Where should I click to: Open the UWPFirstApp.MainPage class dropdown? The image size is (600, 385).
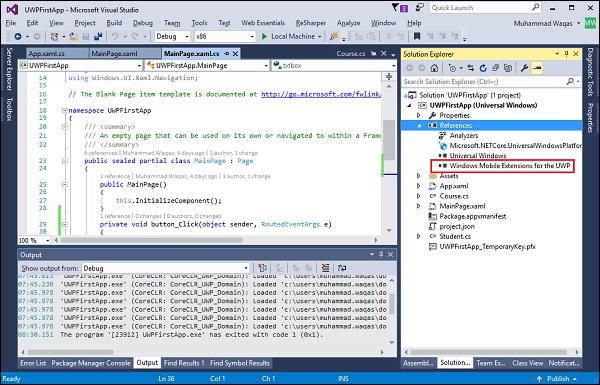[x=266, y=66]
